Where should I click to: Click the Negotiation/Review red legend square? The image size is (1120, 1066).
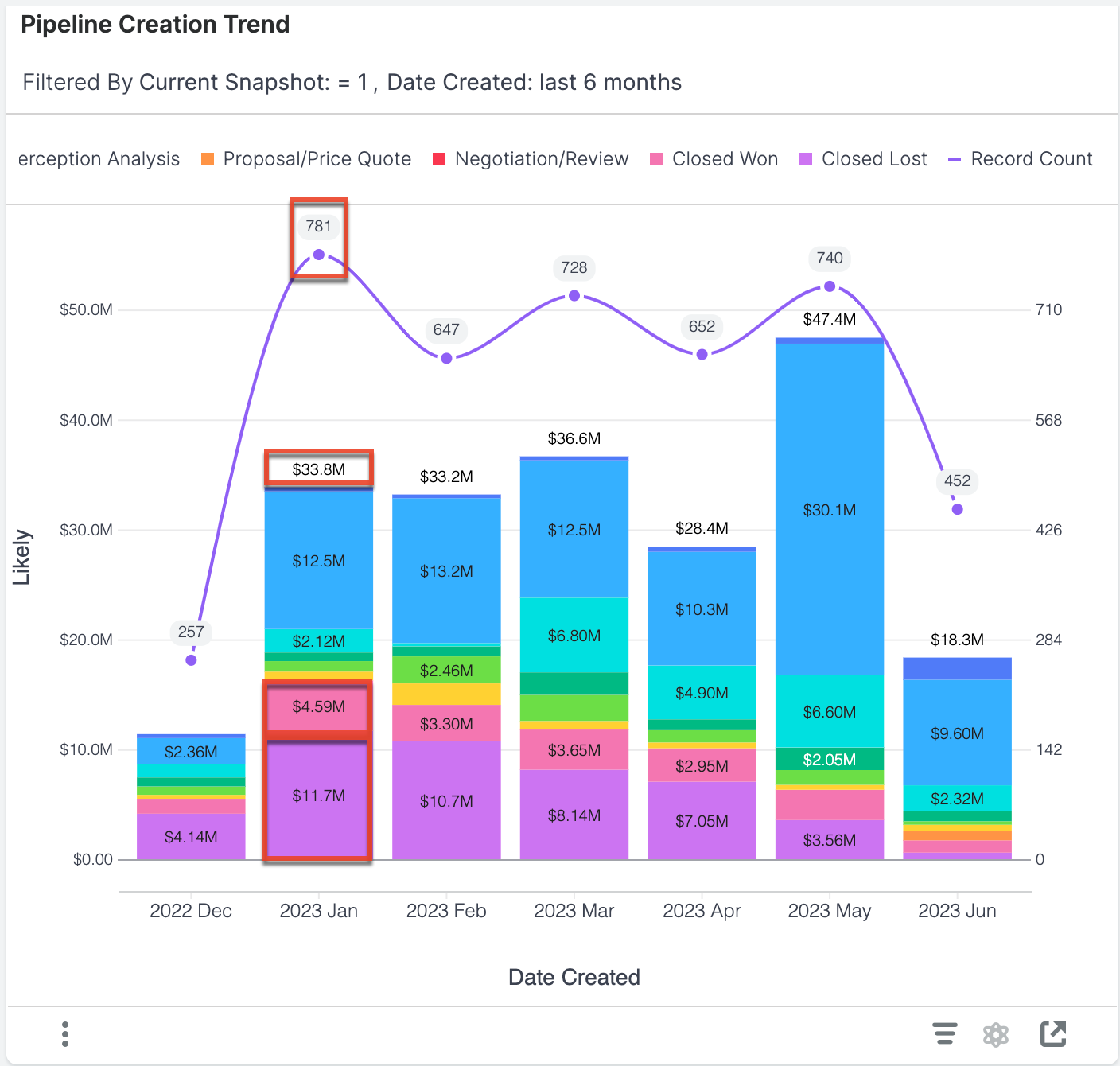pyautogui.click(x=438, y=158)
